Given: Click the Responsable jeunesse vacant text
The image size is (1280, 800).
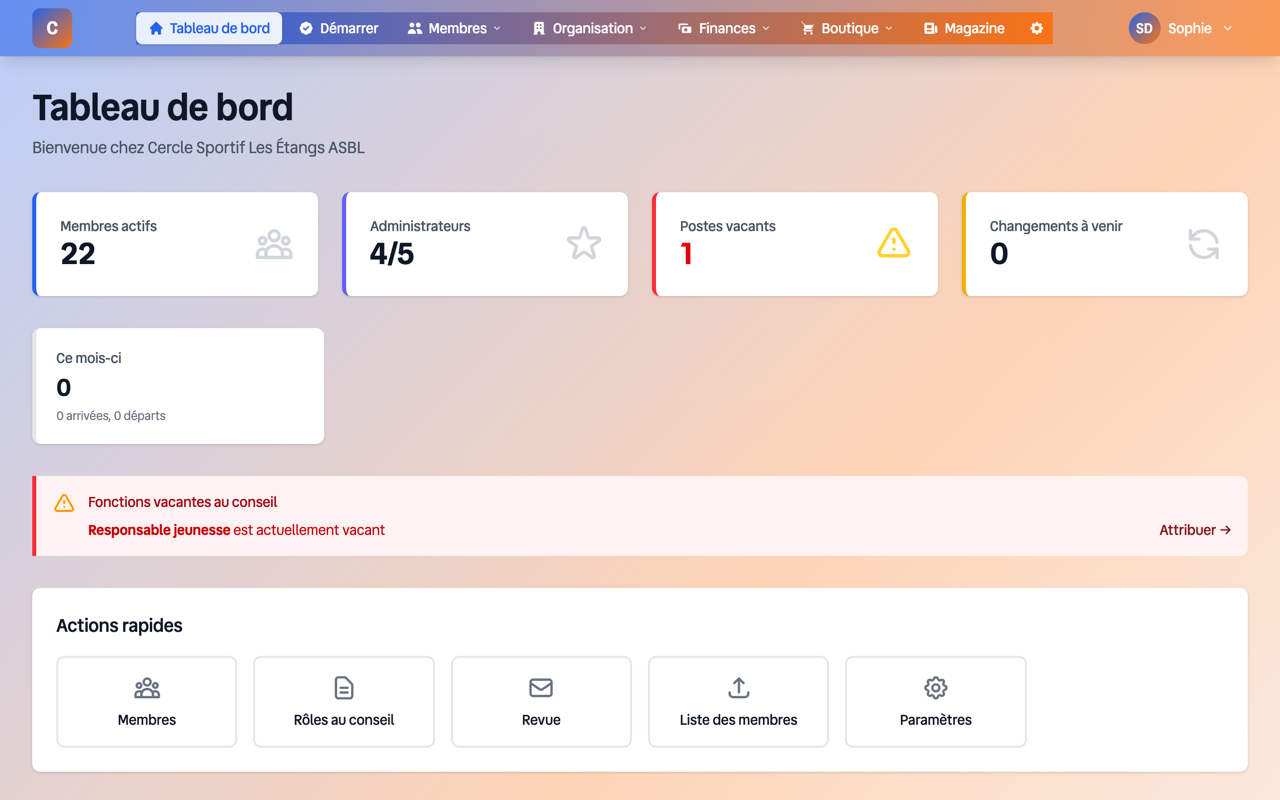Looking at the screenshot, I should coord(236,530).
